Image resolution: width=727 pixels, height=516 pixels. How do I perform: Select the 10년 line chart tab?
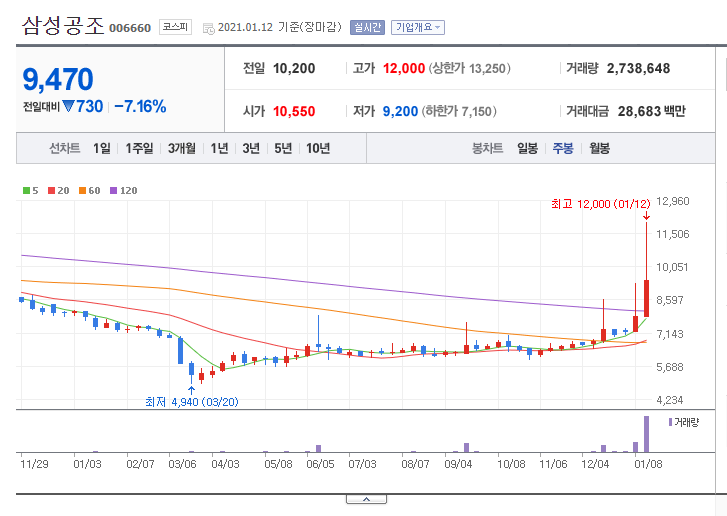pyautogui.click(x=318, y=148)
